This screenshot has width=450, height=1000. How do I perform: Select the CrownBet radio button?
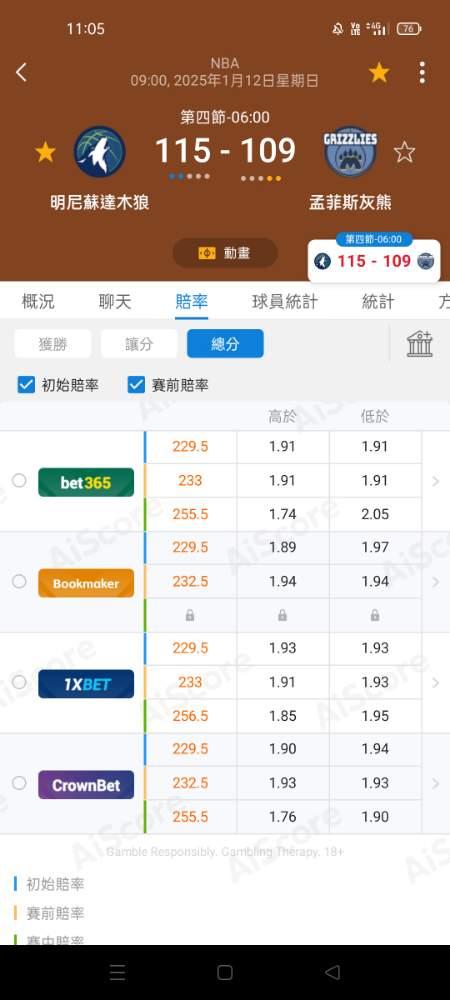[19, 783]
